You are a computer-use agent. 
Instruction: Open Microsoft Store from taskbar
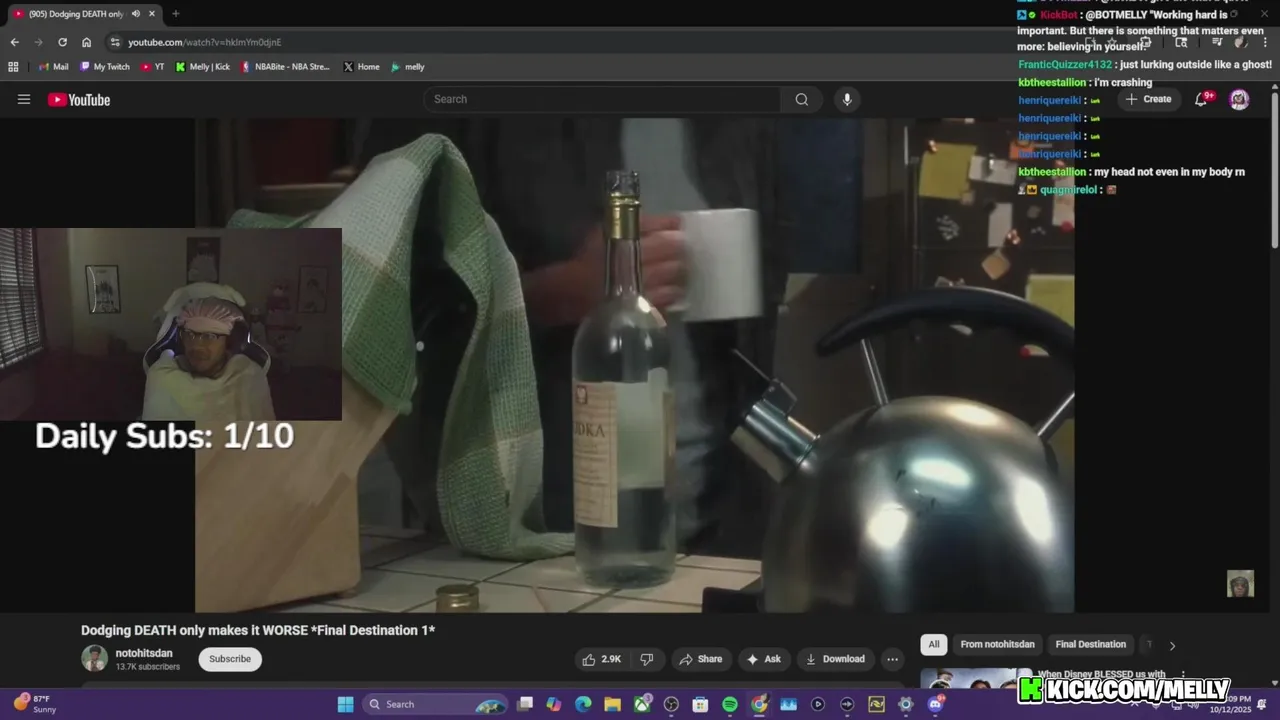[x=700, y=704]
